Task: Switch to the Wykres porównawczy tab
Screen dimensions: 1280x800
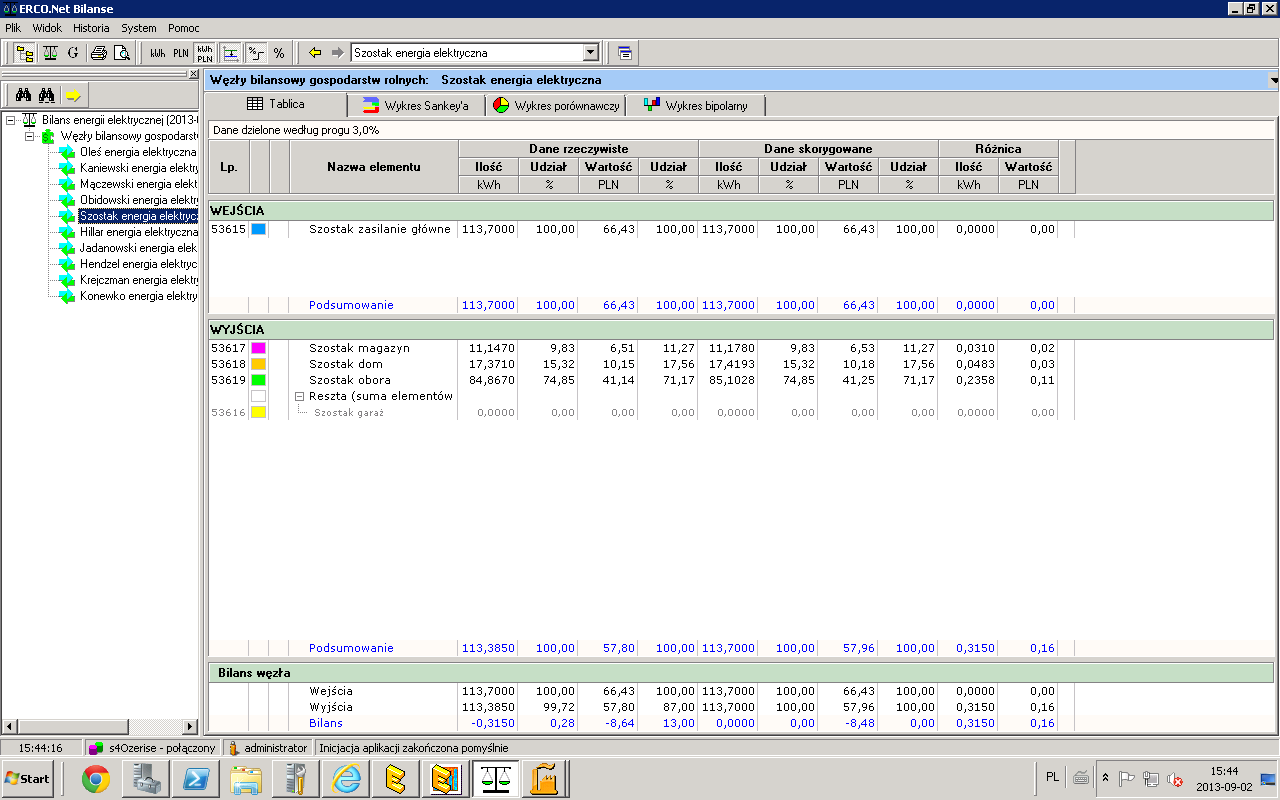Action: tap(556, 105)
